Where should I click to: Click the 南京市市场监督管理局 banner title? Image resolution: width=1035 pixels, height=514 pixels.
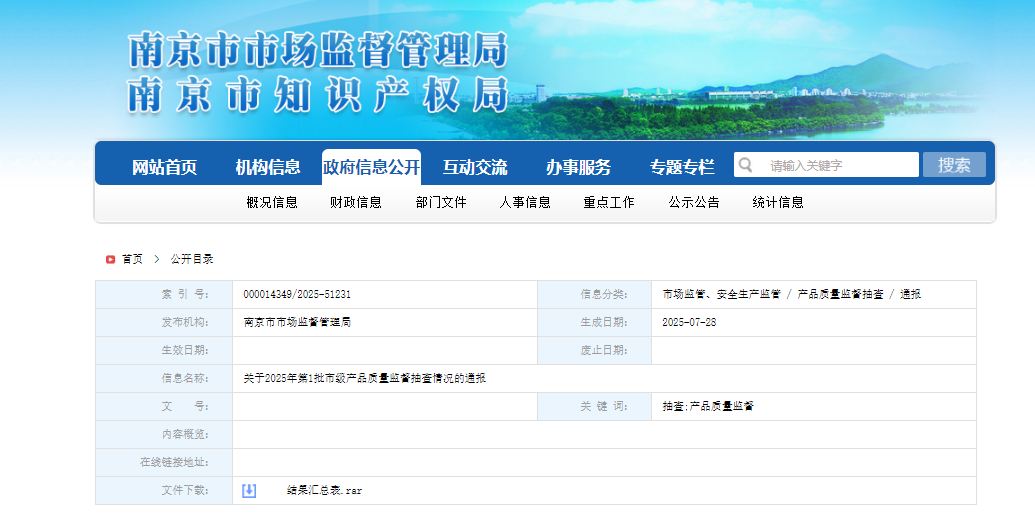click(x=318, y=50)
